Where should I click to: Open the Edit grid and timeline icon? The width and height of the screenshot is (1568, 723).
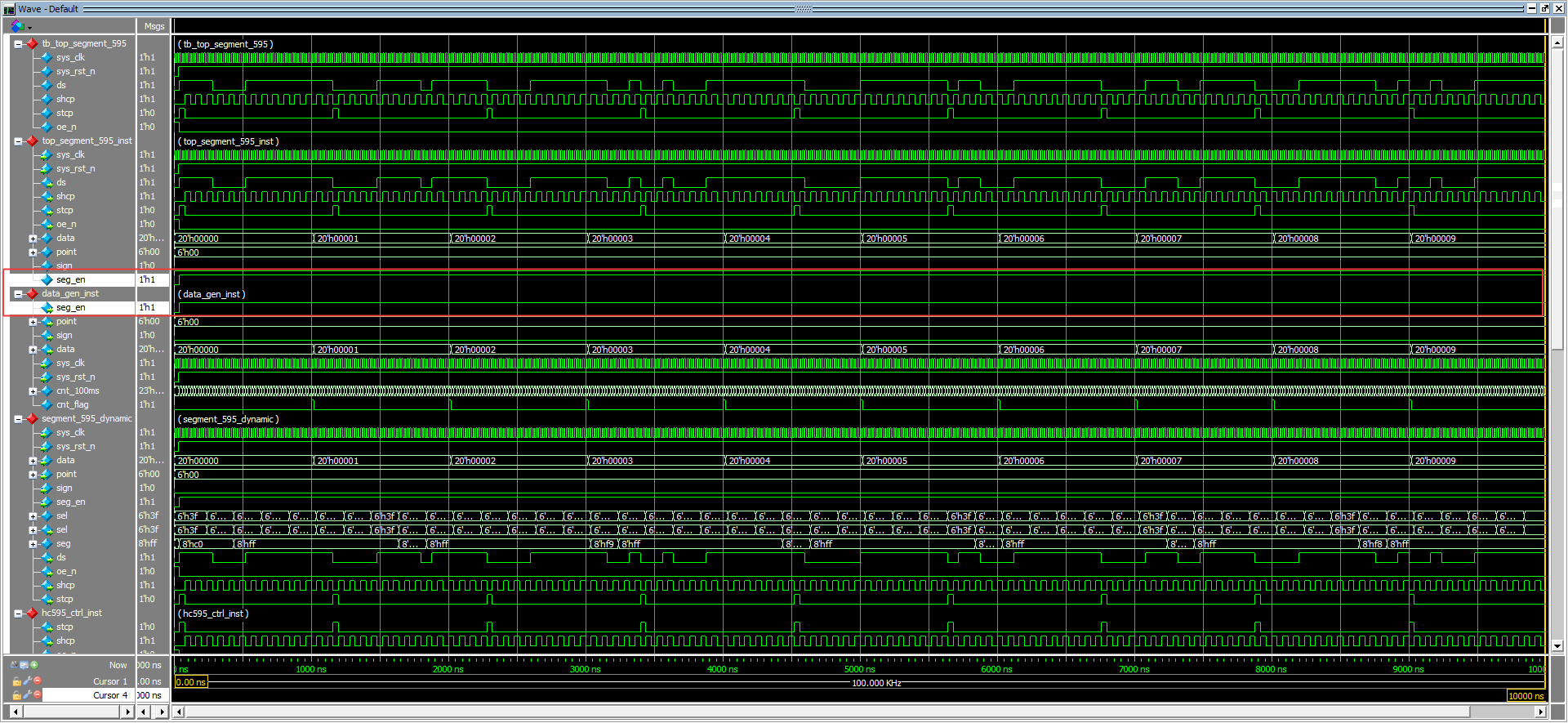(24, 665)
